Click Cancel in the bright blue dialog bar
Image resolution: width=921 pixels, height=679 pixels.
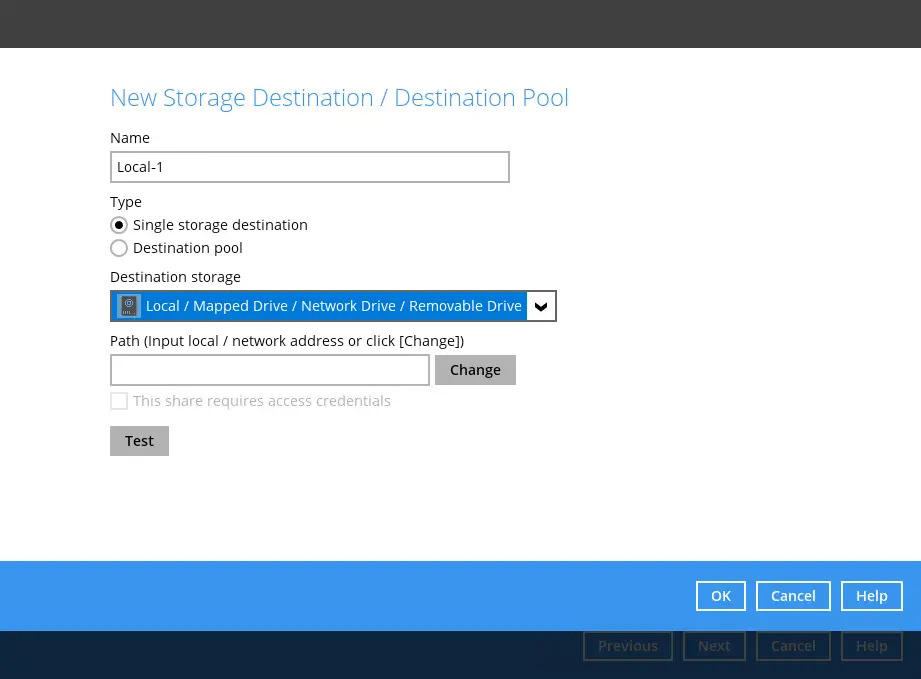[793, 596]
